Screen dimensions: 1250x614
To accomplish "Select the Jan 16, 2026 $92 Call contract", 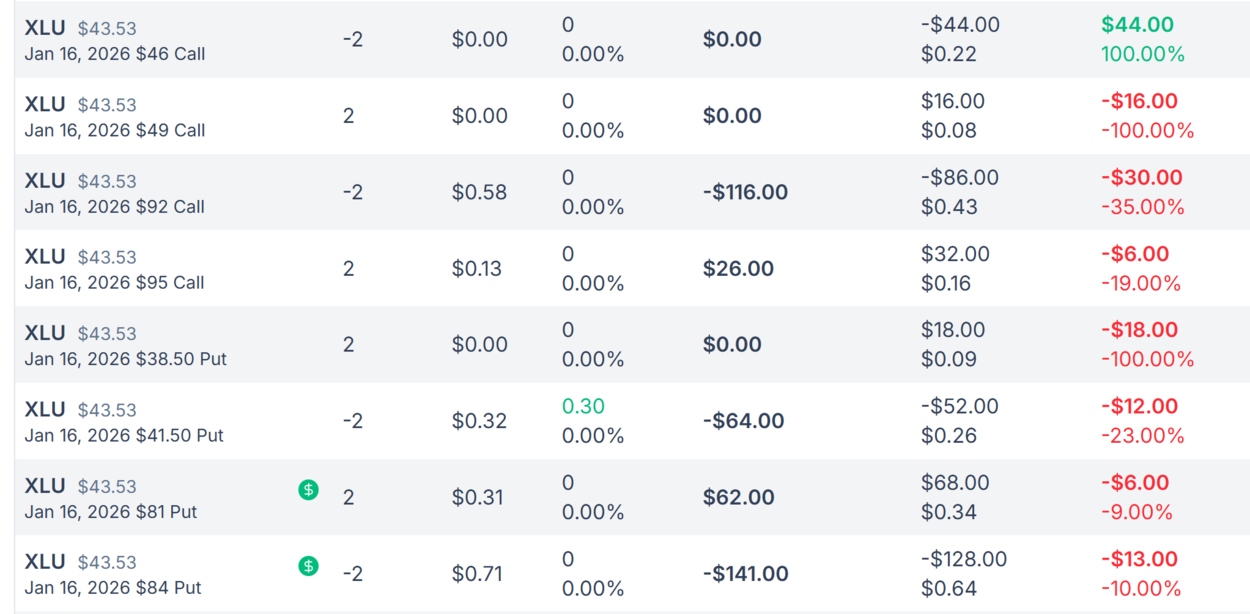I will click(115, 207).
